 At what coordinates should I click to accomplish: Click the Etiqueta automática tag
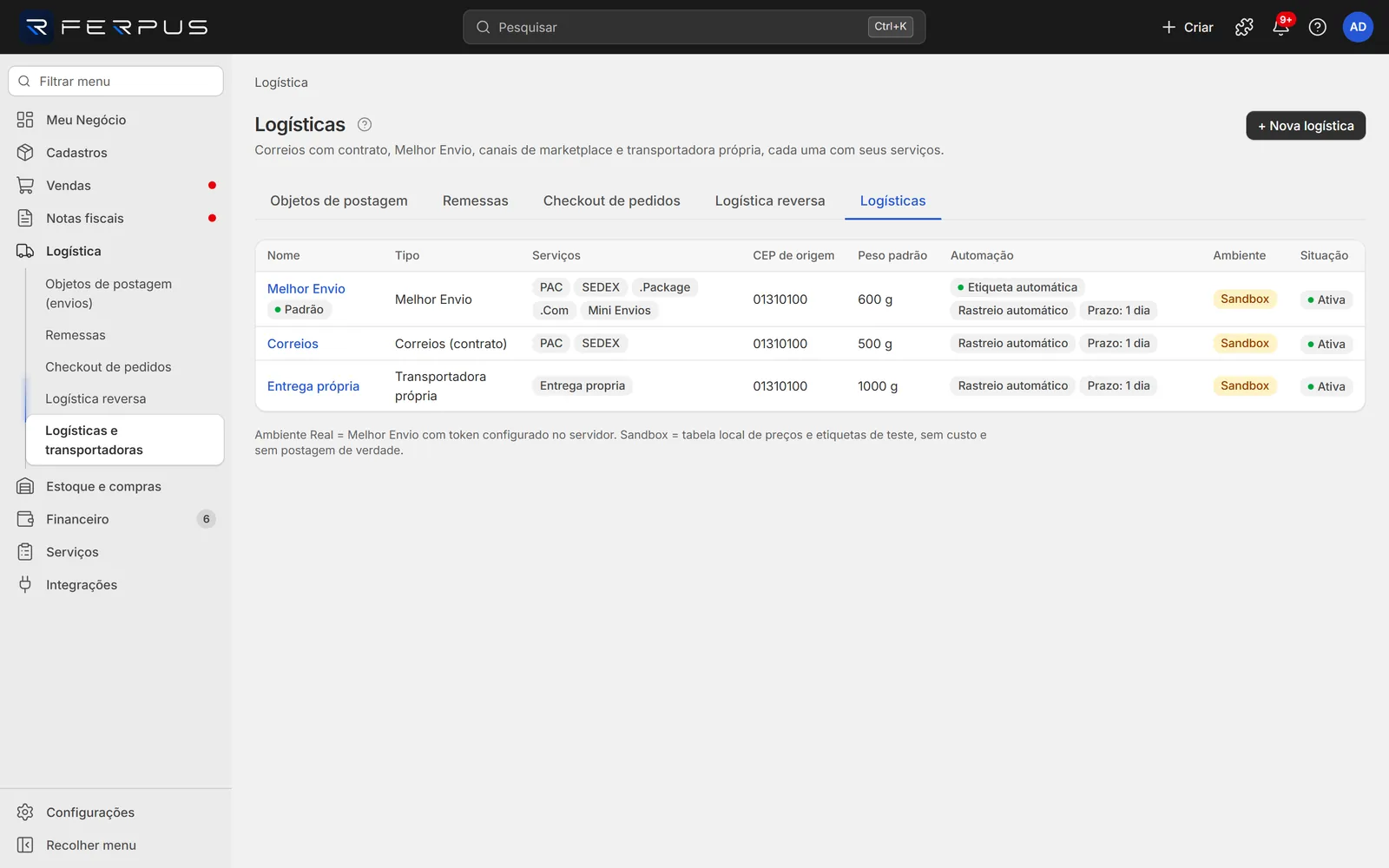coord(1017,287)
